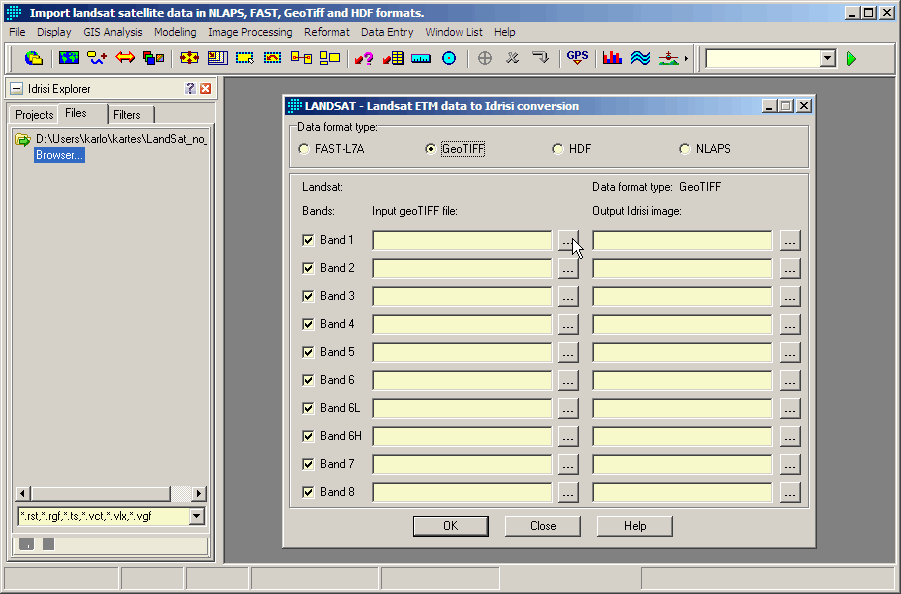Toggle the Band 6H checkbox
901x594 pixels.
(309, 436)
